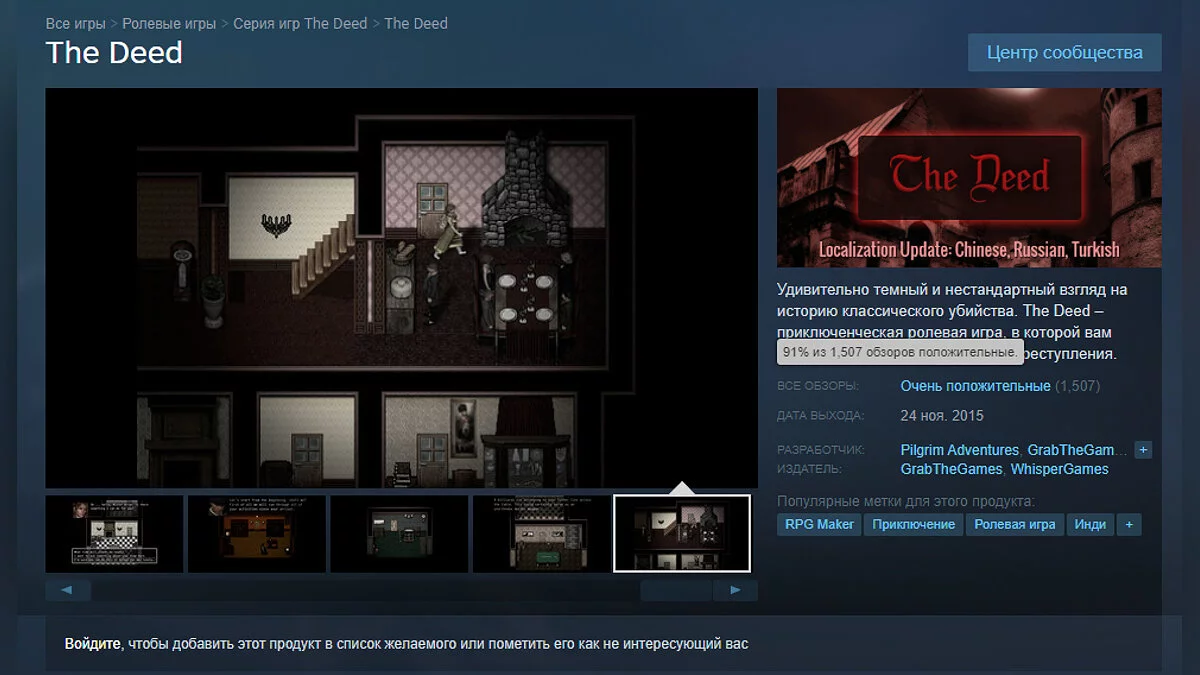Expand the developer list plus button

click(1144, 450)
